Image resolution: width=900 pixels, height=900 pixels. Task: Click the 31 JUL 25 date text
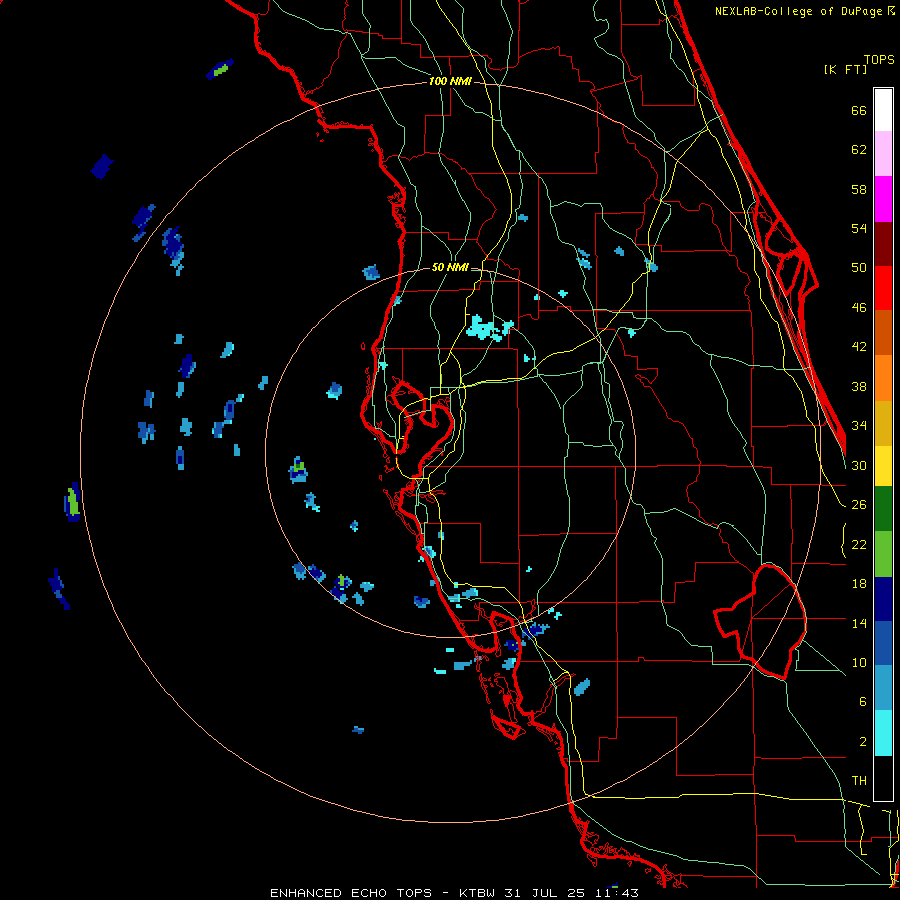[545, 893]
